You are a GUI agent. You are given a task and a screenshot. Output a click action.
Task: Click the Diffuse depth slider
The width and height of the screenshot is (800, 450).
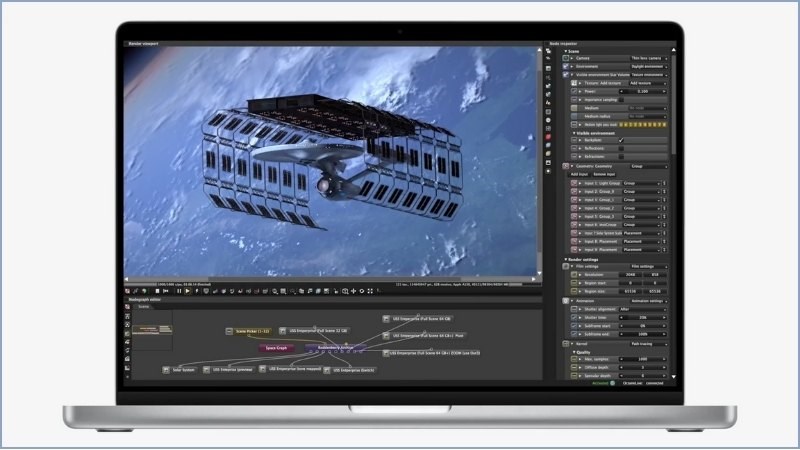(643, 367)
